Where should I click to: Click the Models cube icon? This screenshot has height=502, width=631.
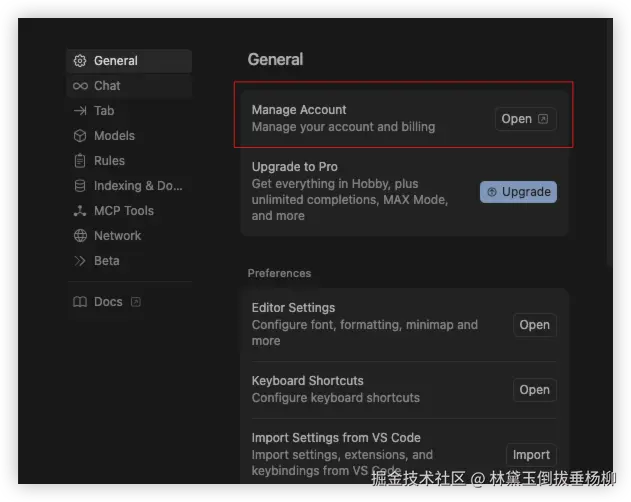pyautogui.click(x=80, y=136)
